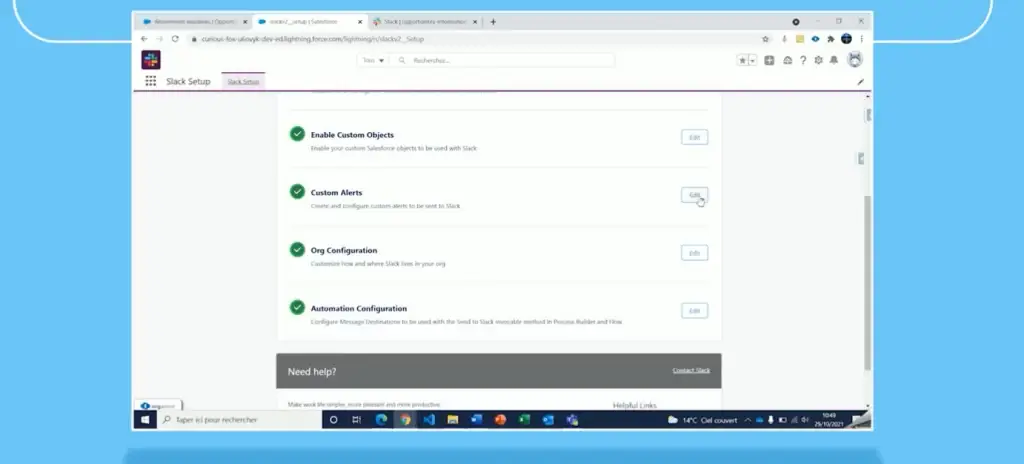Close the first browser tab
The height and width of the screenshot is (464, 1024).
point(245,22)
